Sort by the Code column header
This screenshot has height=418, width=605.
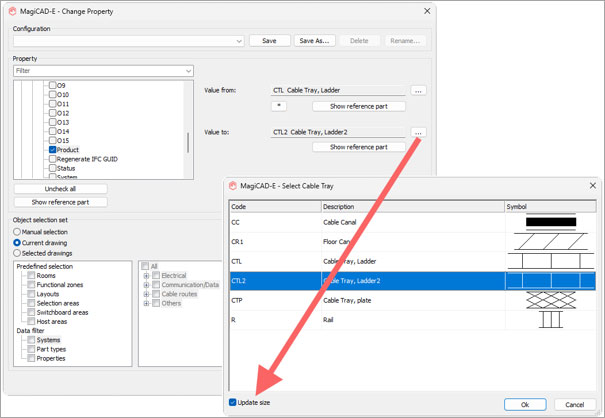click(275, 206)
